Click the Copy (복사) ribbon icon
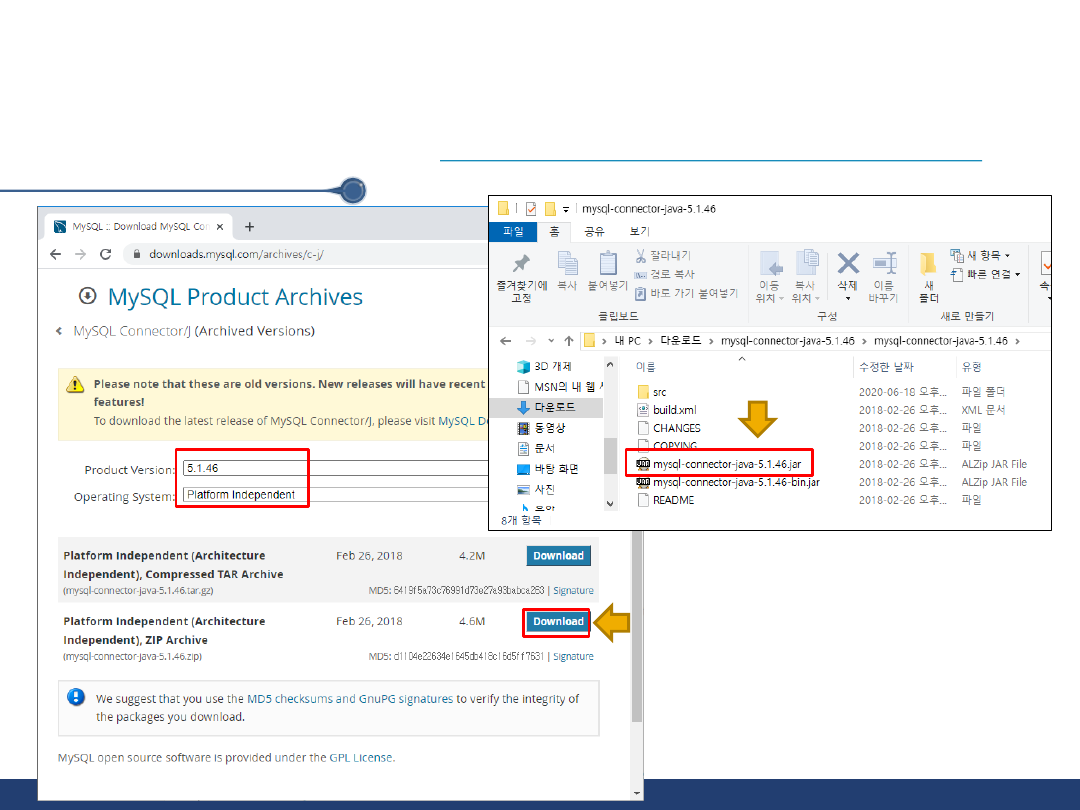 (x=567, y=264)
